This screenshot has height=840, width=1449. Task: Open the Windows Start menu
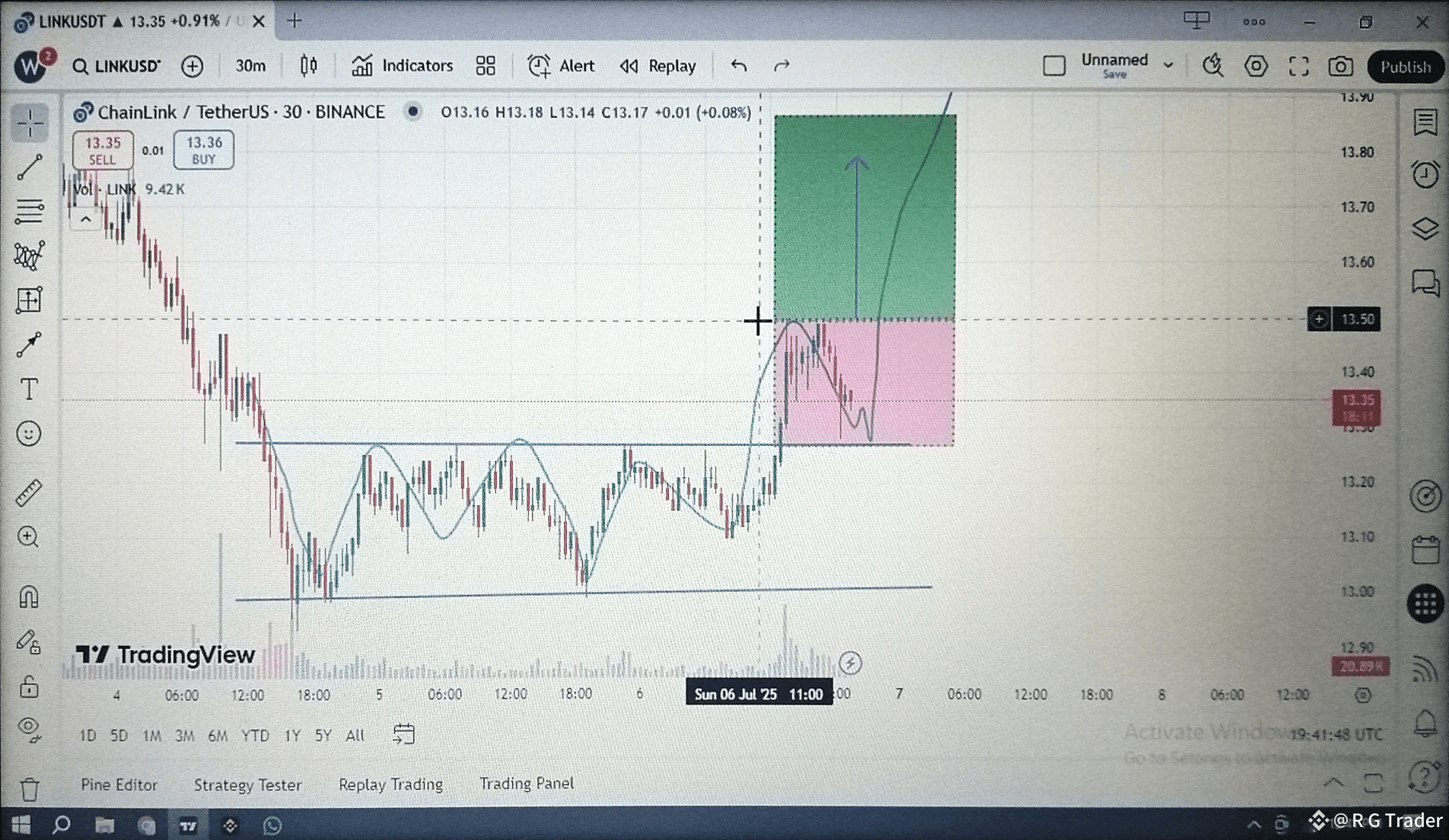point(21,825)
